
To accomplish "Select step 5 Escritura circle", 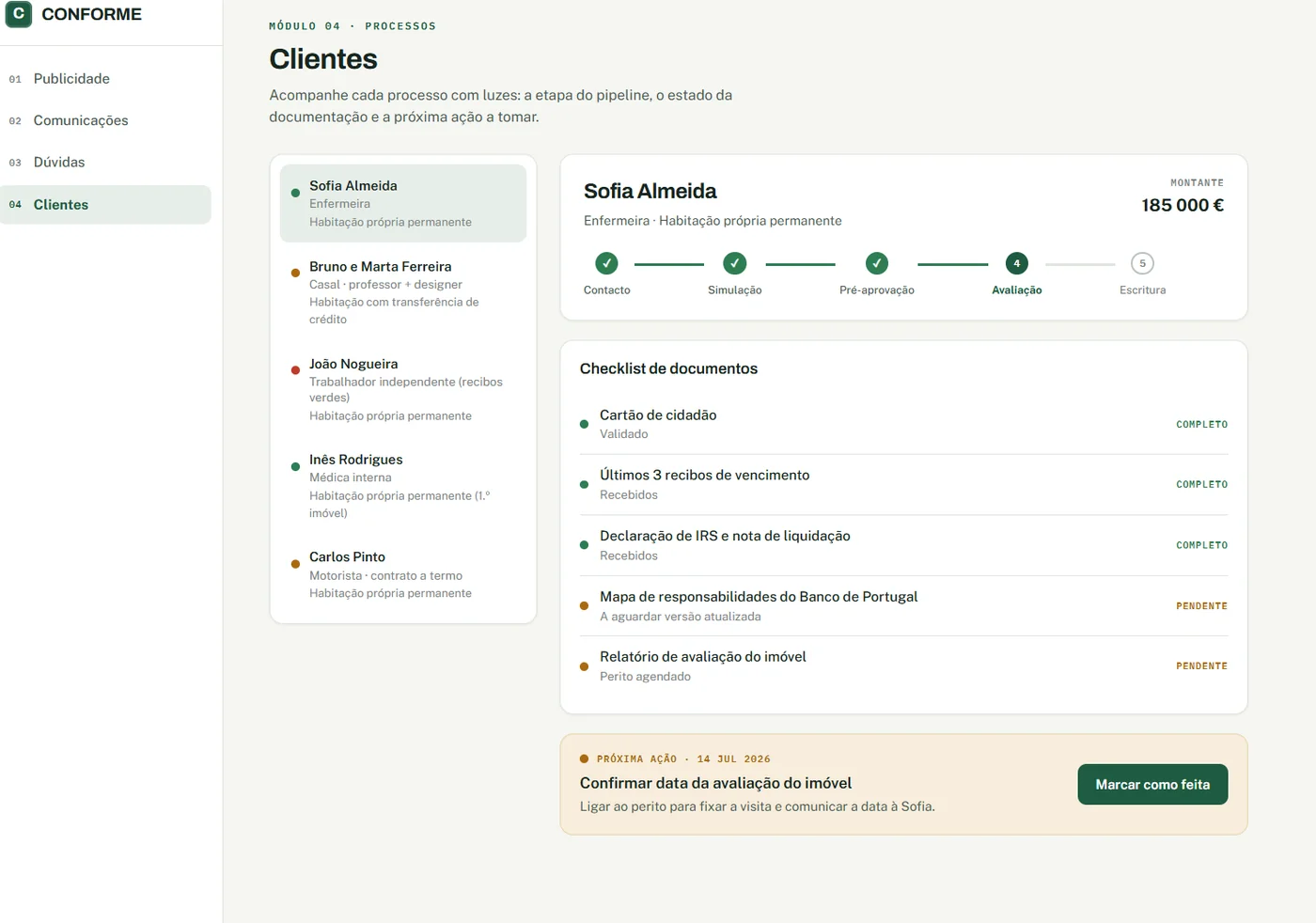I will pos(1143,263).
